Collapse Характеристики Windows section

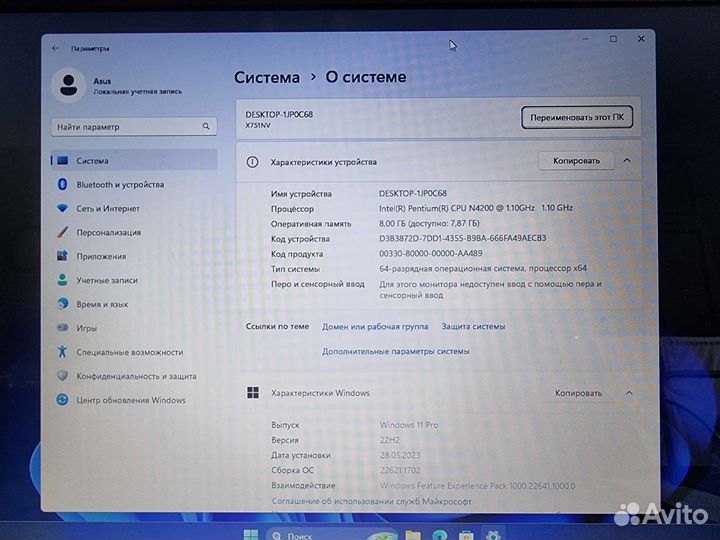click(629, 393)
